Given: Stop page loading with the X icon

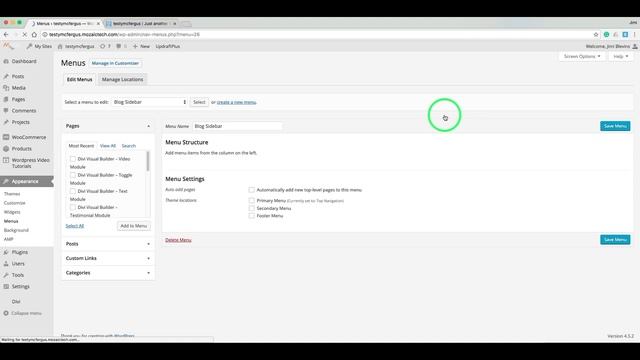Looking at the screenshot, I should click(x=24, y=35).
